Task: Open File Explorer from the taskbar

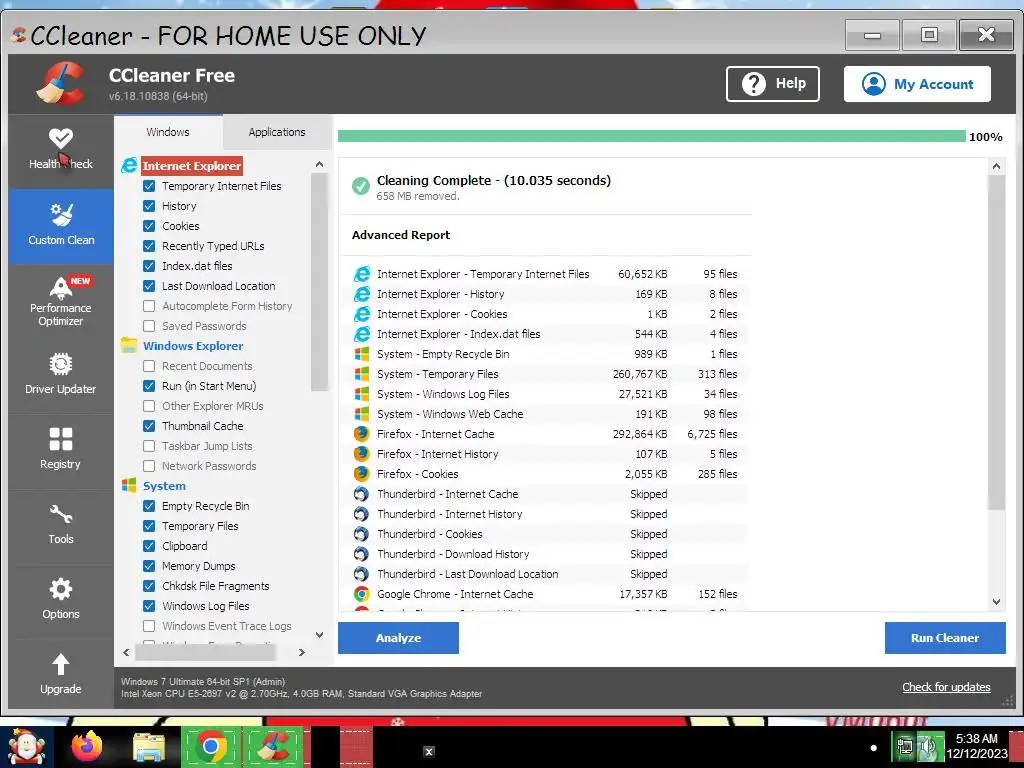Action: [x=149, y=747]
